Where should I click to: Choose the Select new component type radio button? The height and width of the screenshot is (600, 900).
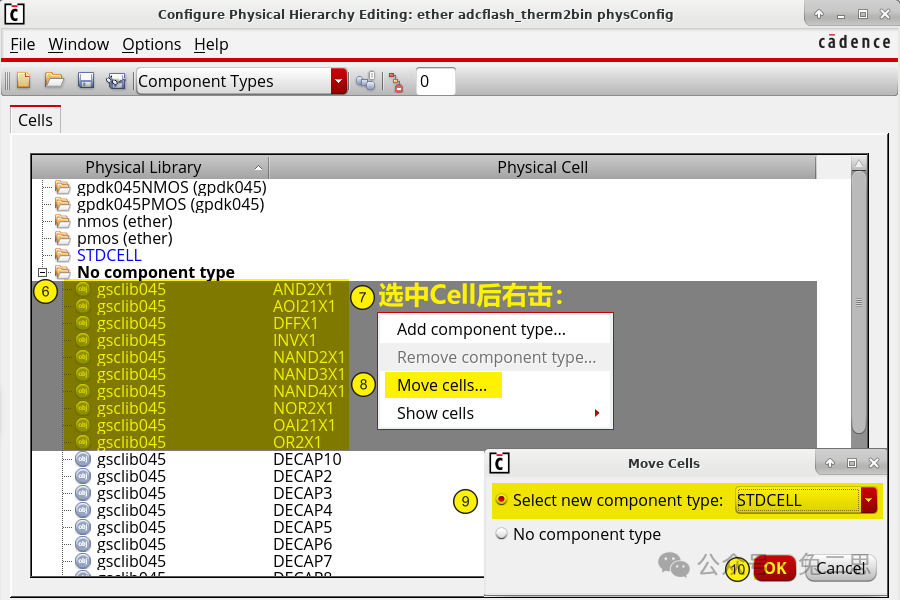click(x=502, y=500)
